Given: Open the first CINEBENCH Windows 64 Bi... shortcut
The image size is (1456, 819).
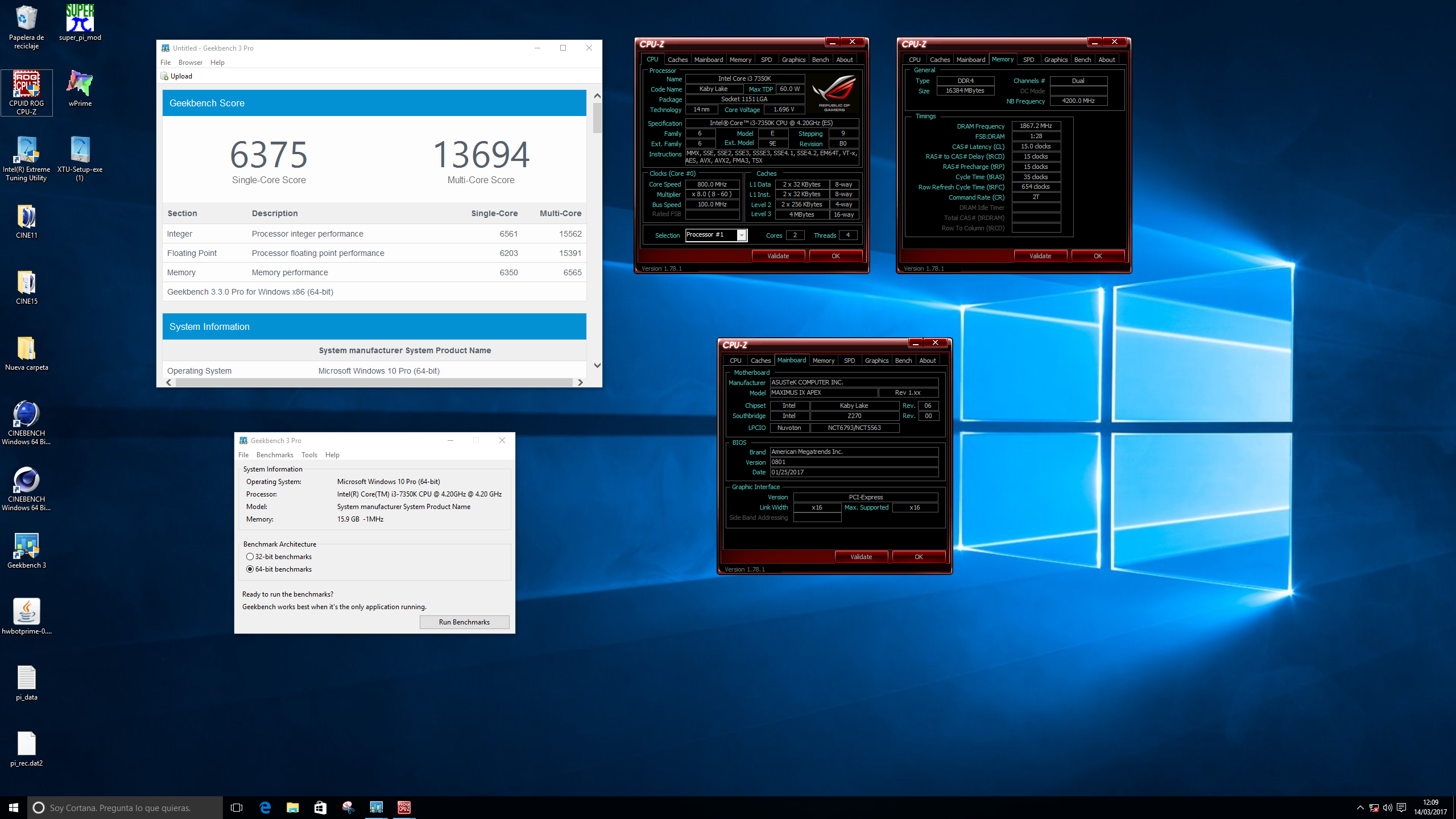Looking at the screenshot, I should 26,423.
